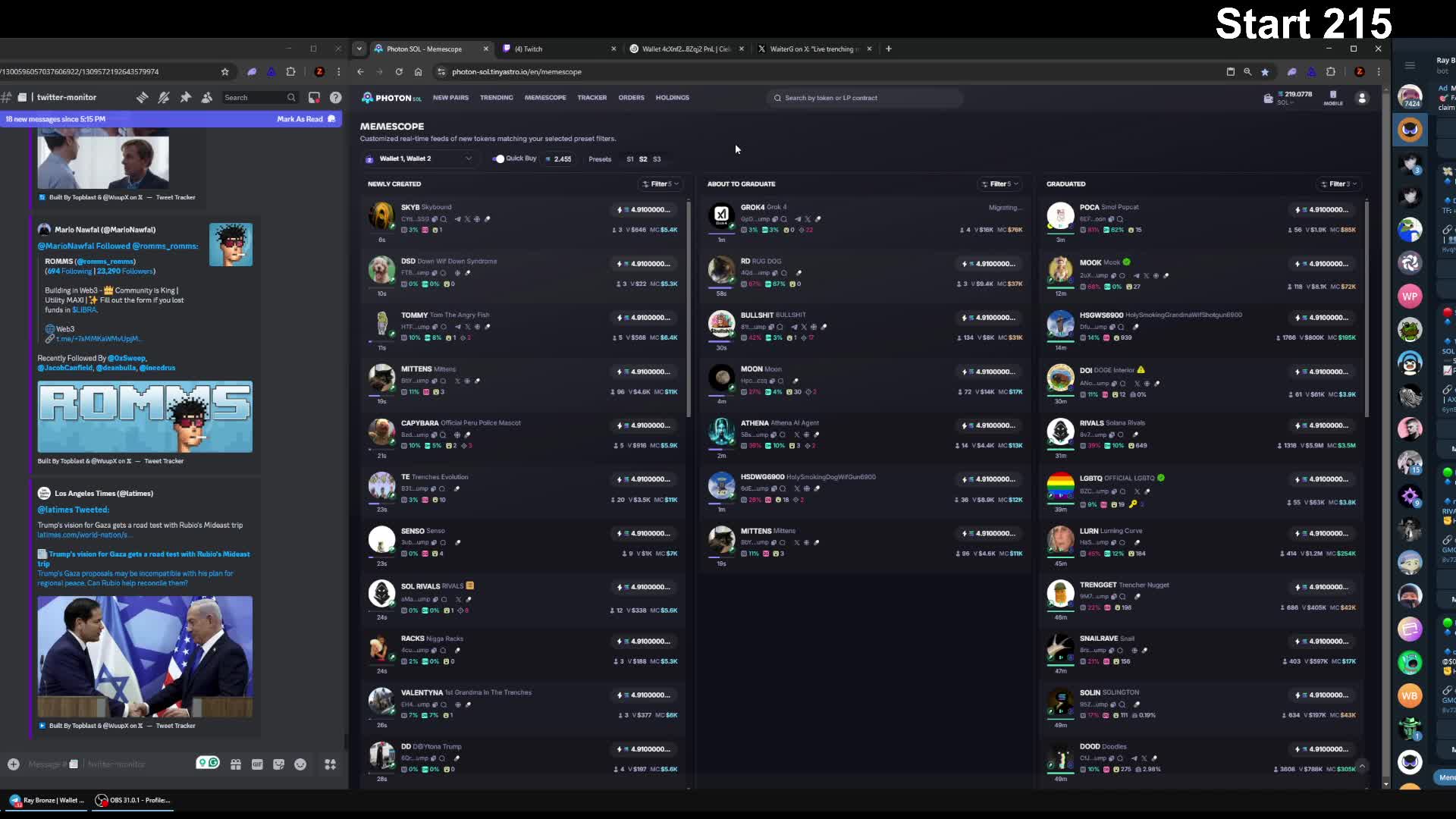Open MITTENS website globe icon in Newly Created

467,381
